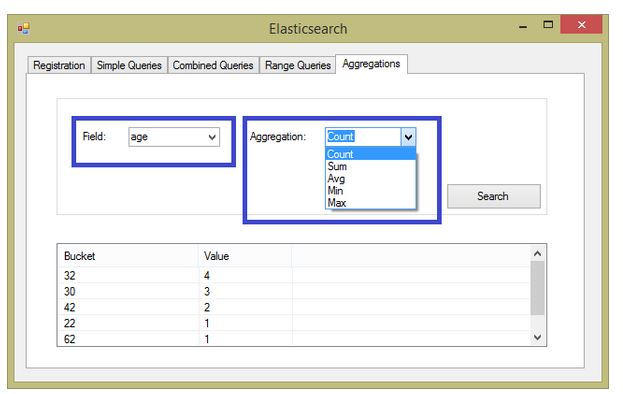Select the row with bucket 30
623x394 pixels.
click(294, 291)
